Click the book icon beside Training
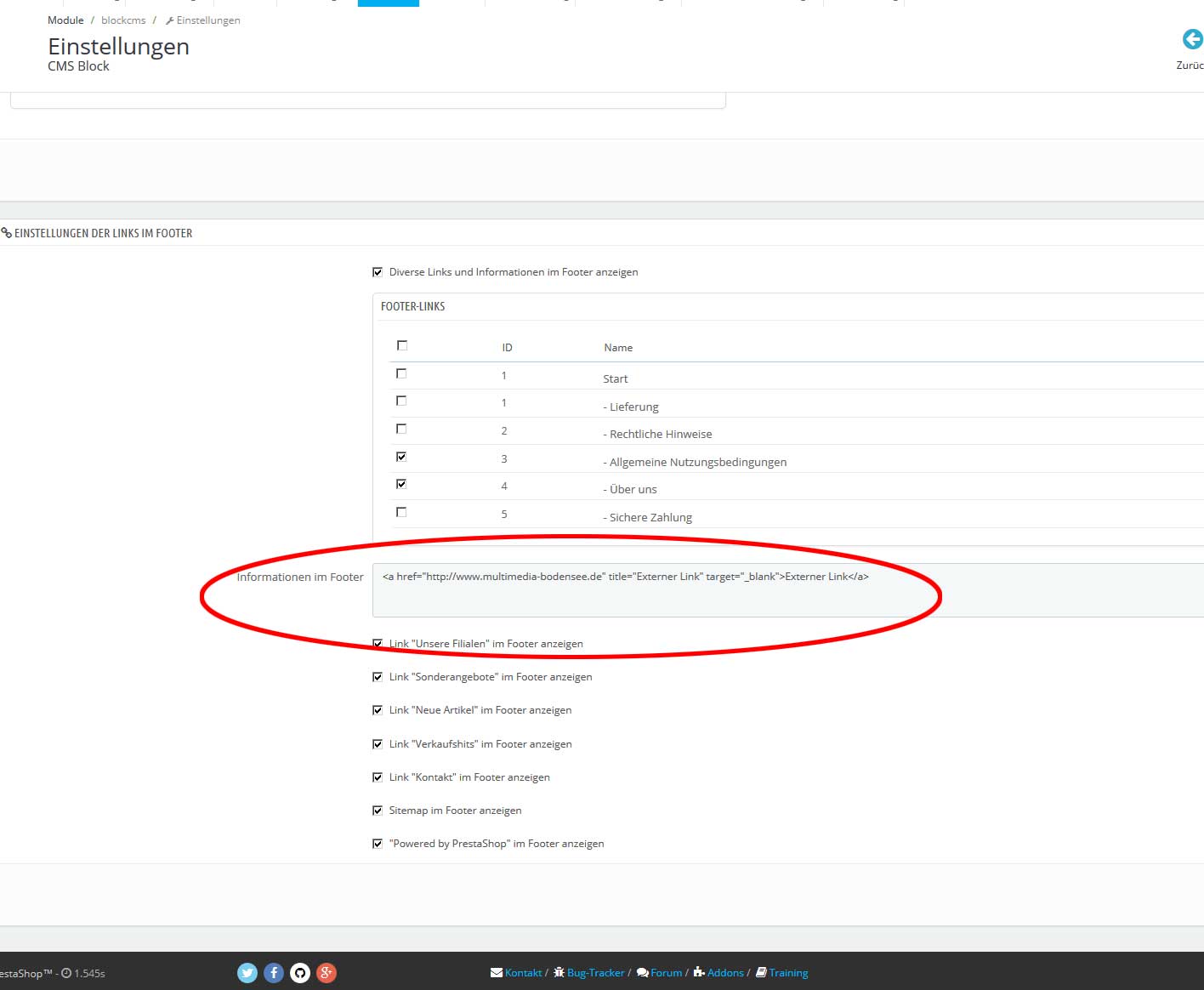Screen dimensions: 1204x990 click(x=761, y=973)
